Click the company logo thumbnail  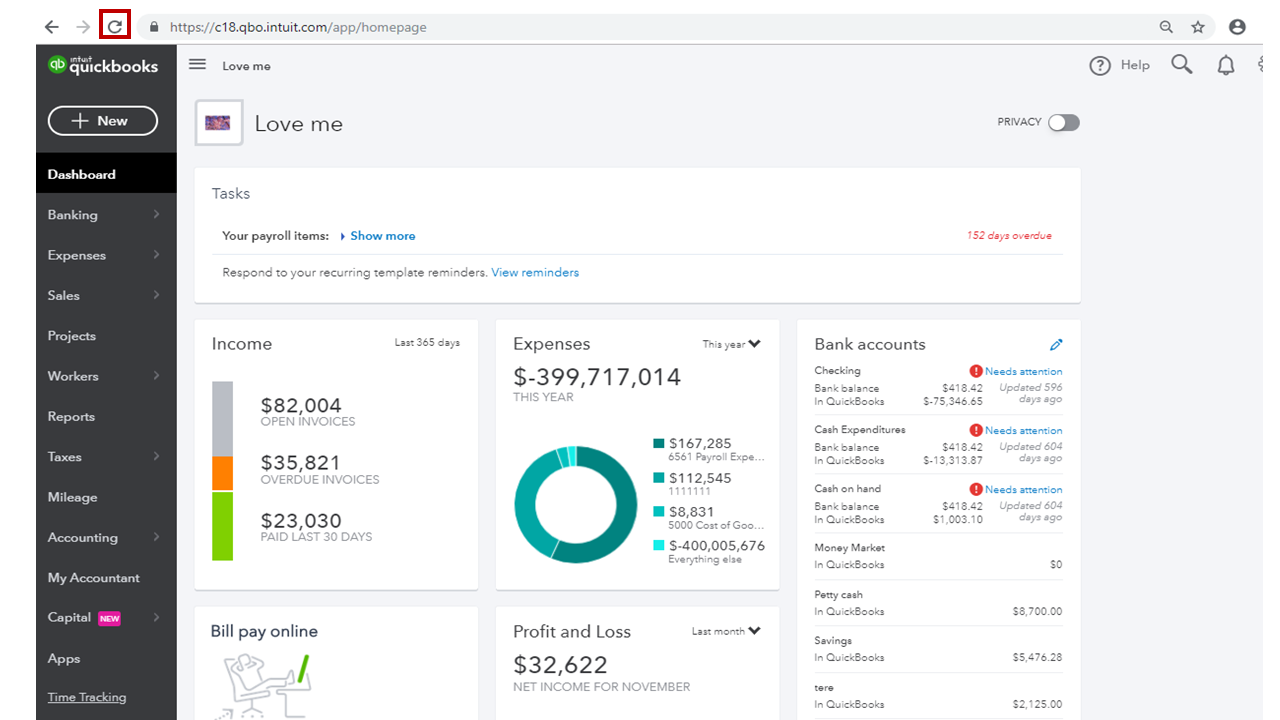tap(219, 123)
